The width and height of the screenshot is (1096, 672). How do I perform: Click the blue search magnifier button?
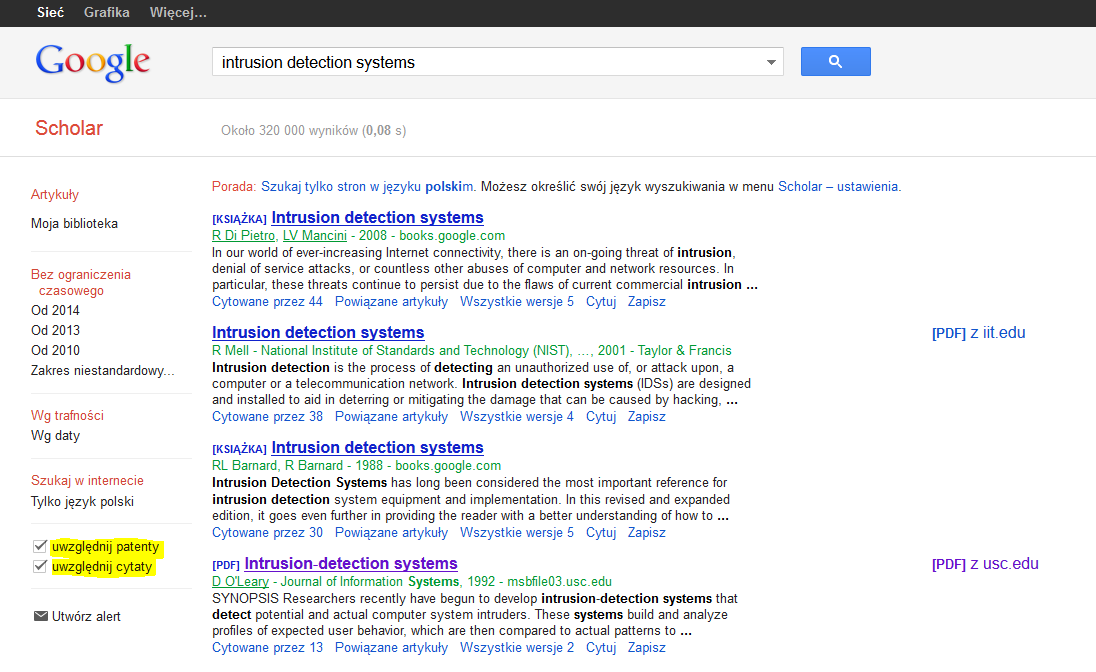point(835,62)
